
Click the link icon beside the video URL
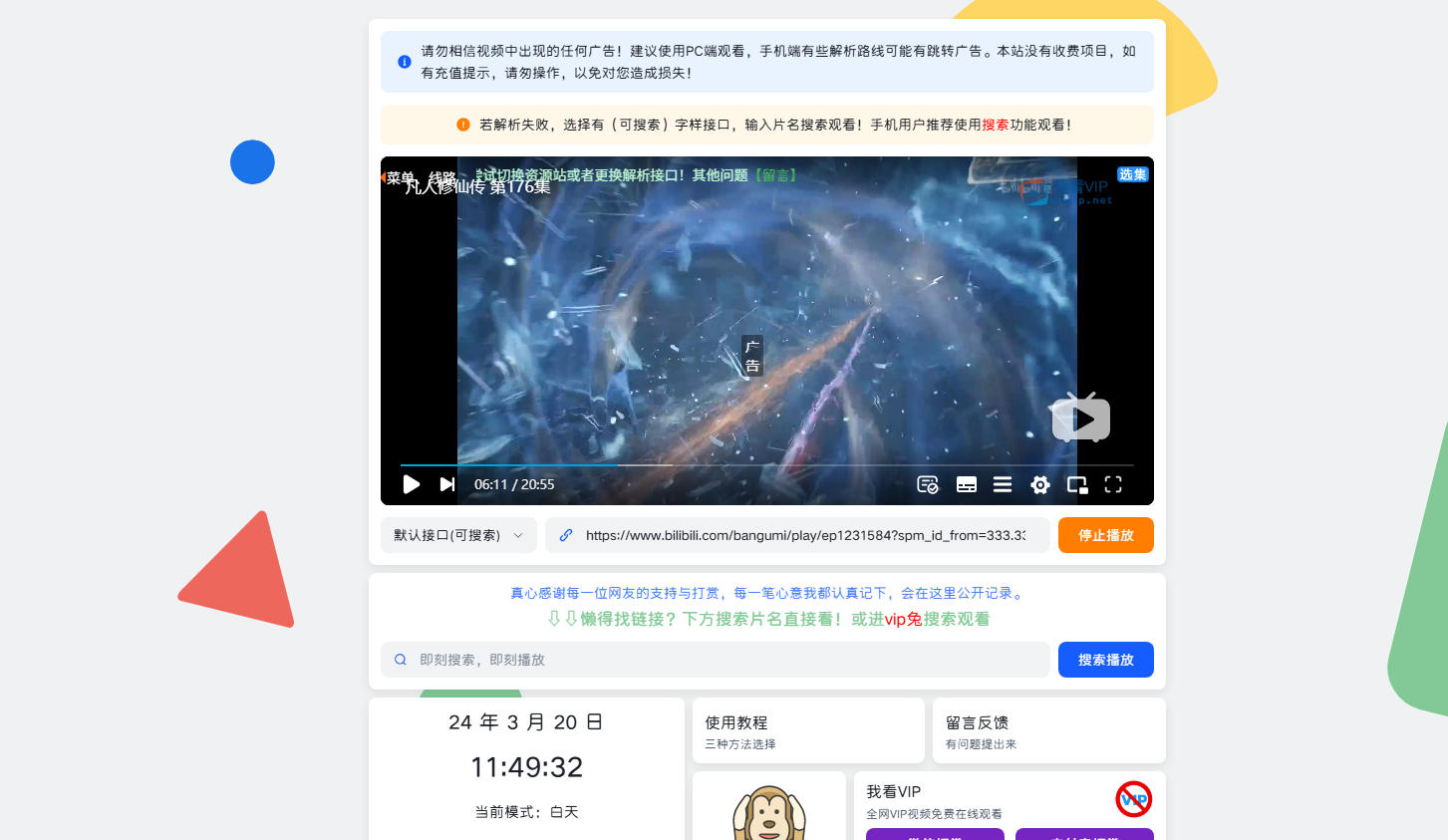pyautogui.click(x=566, y=535)
